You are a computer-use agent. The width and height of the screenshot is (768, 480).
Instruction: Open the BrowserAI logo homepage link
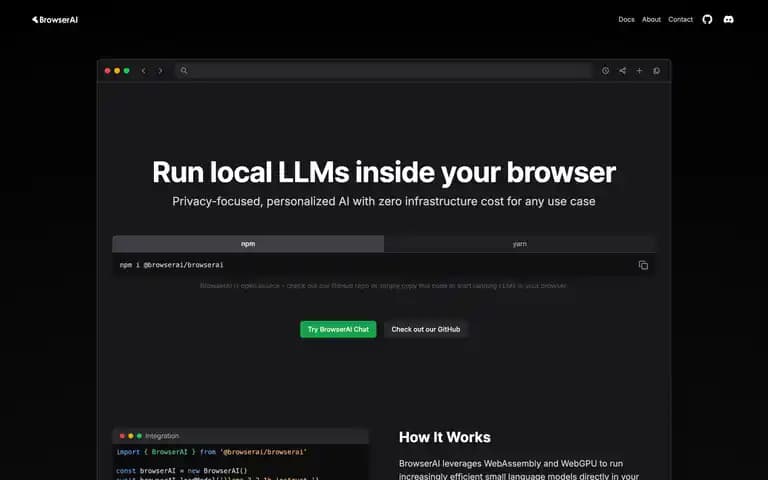55,20
